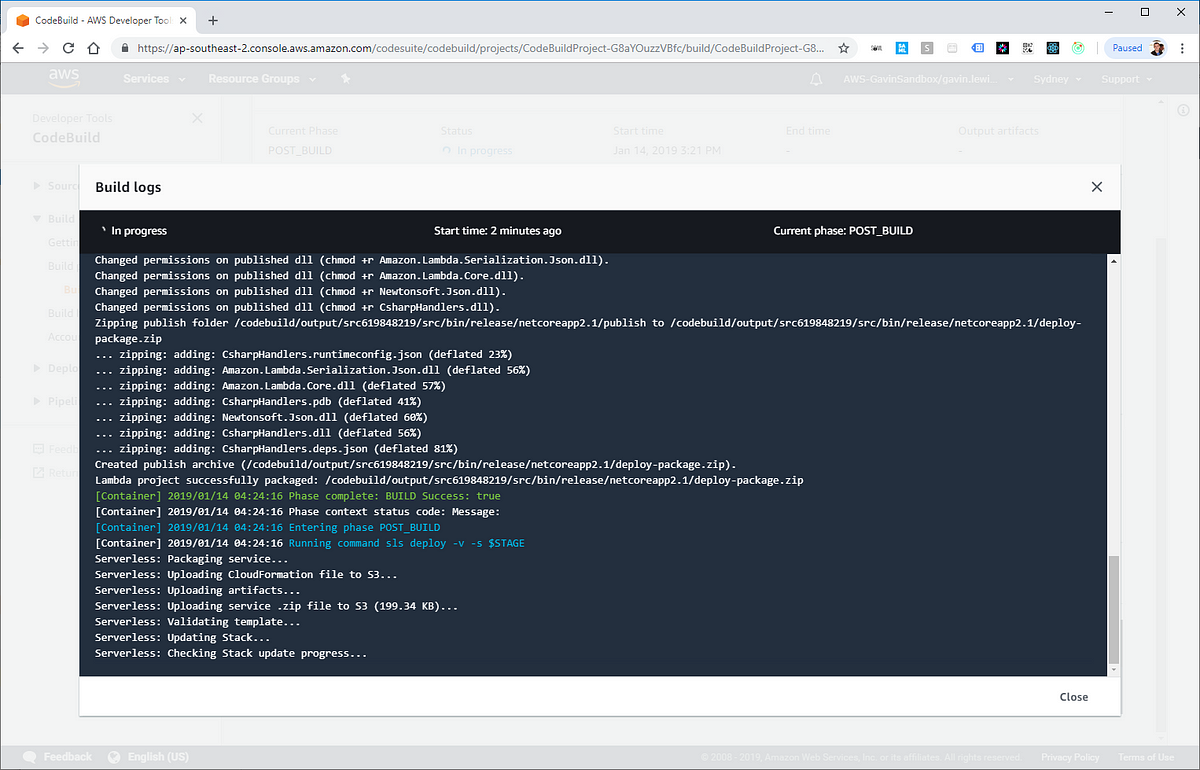The height and width of the screenshot is (770, 1200).
Task: Click the 'Build logs' dialog title
Action: tap(128, 187)
